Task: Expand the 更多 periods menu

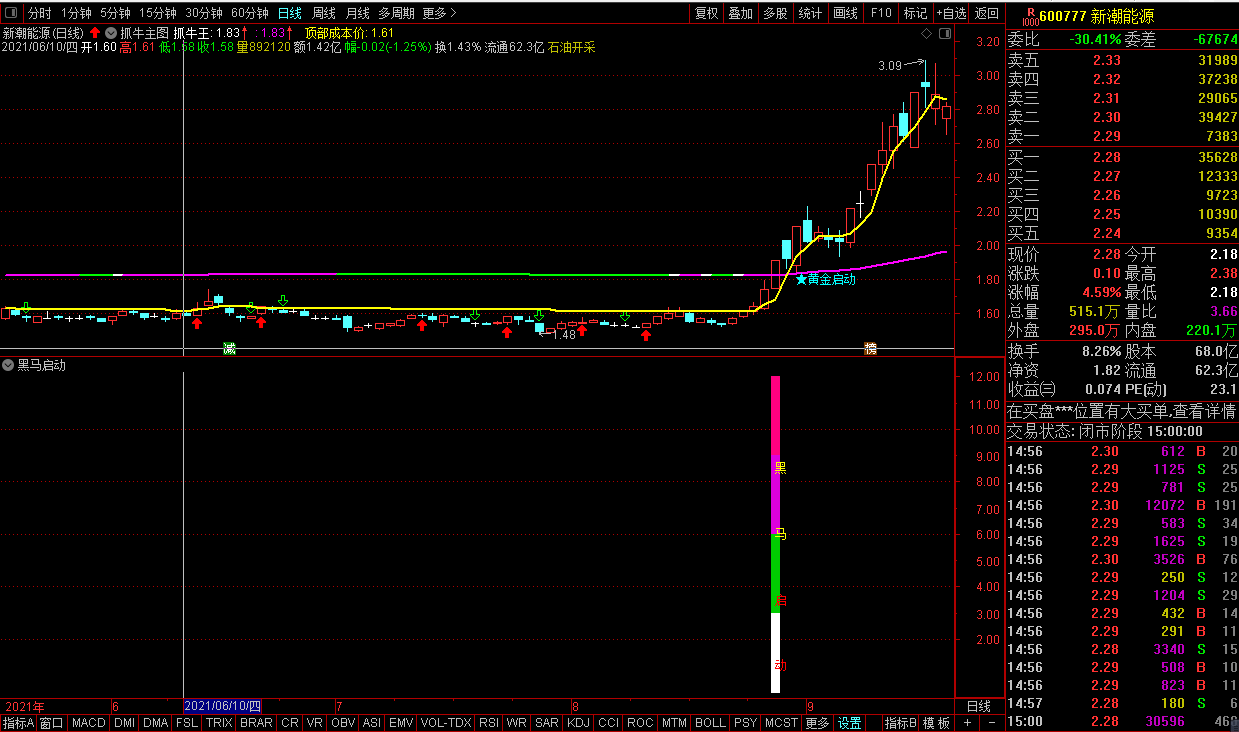Action: 439,13
